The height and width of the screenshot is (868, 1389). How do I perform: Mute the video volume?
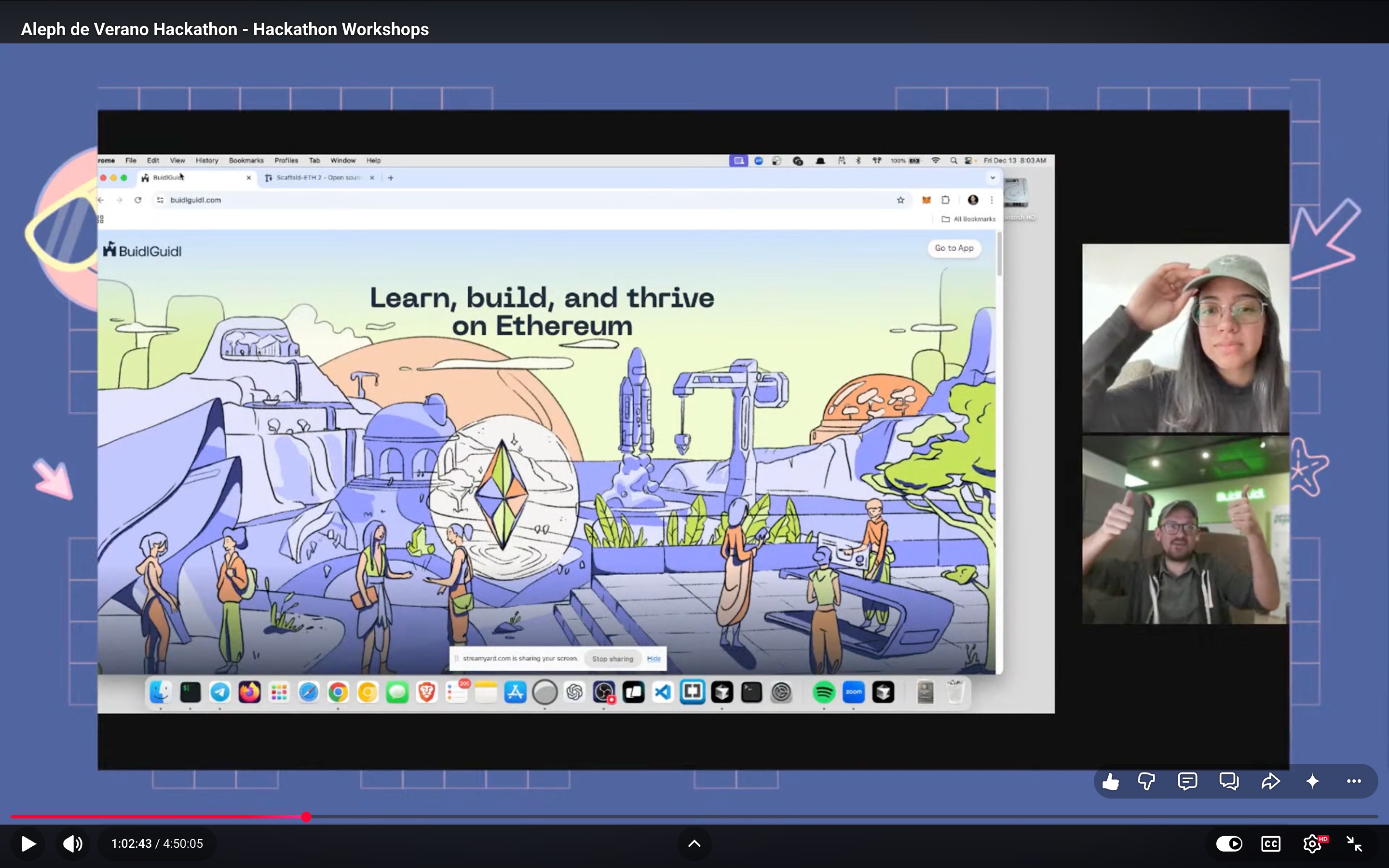73,843
